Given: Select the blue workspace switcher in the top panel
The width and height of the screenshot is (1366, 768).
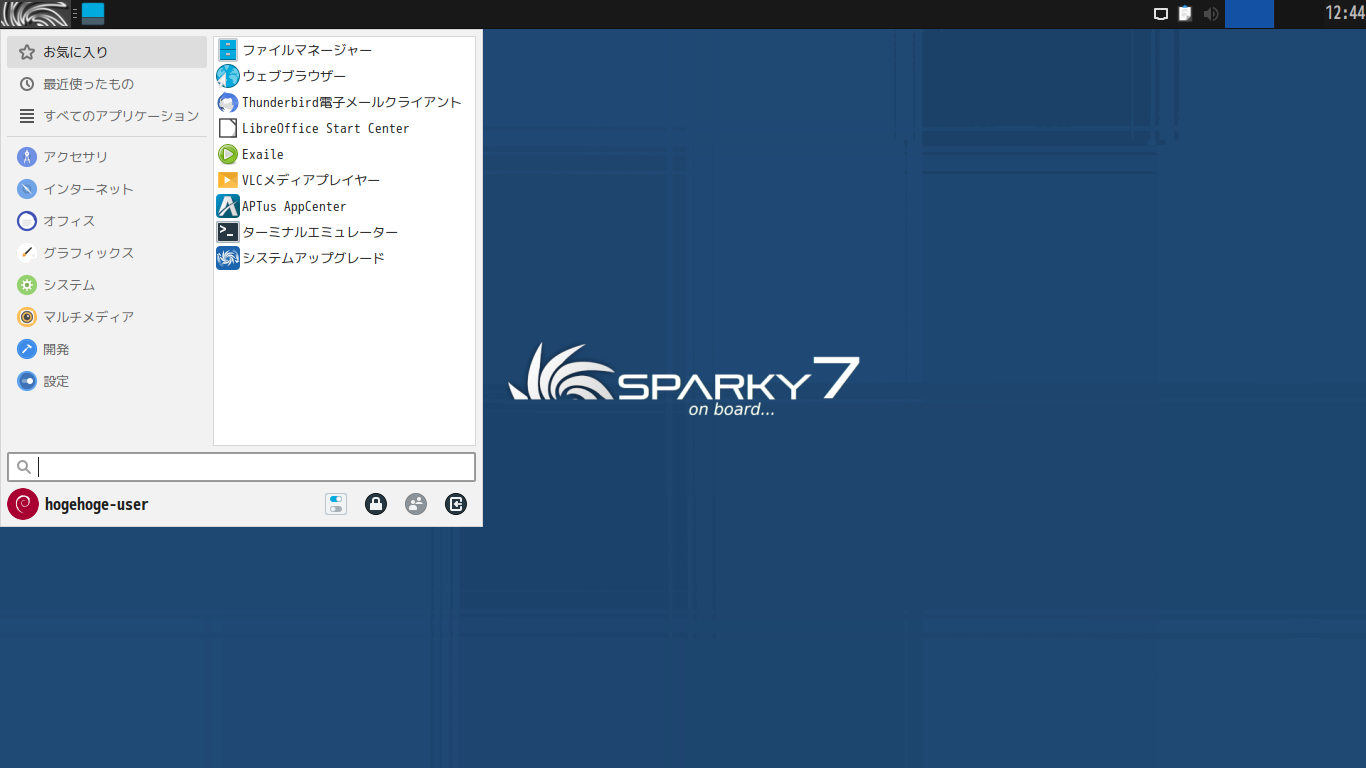Looking at the screenshot, I should [1249, 14].
